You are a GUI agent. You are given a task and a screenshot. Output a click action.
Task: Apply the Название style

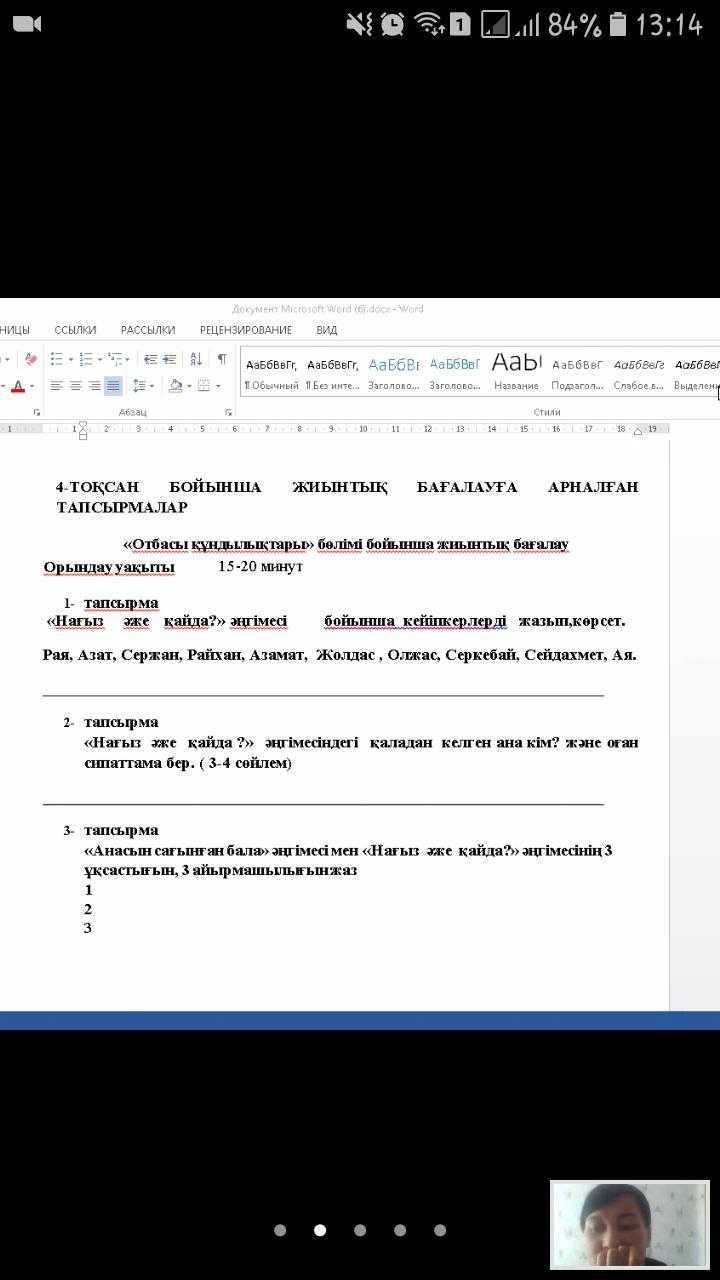(516, 373)
